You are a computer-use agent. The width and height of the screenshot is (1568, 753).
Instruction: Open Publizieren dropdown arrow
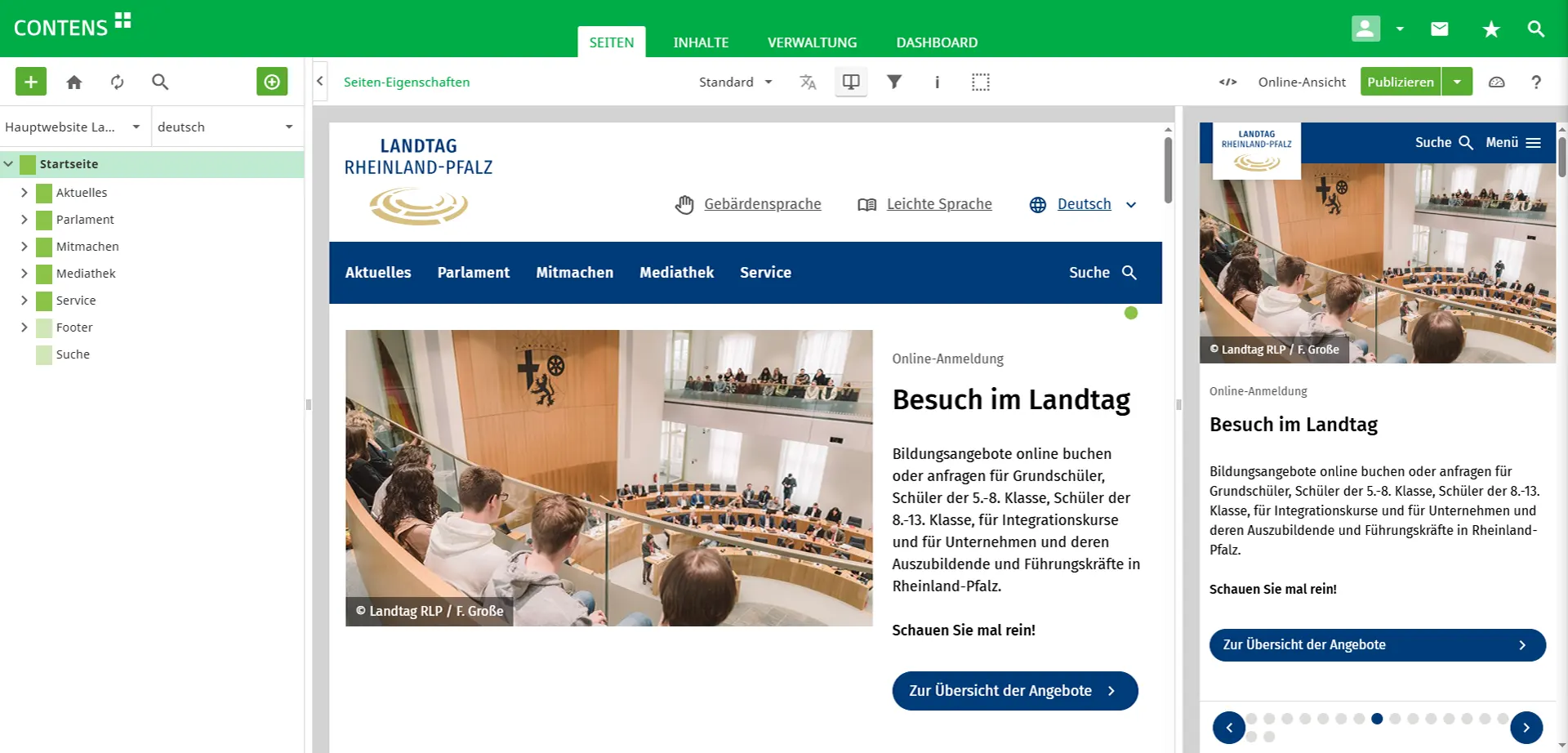point(1457,82)
